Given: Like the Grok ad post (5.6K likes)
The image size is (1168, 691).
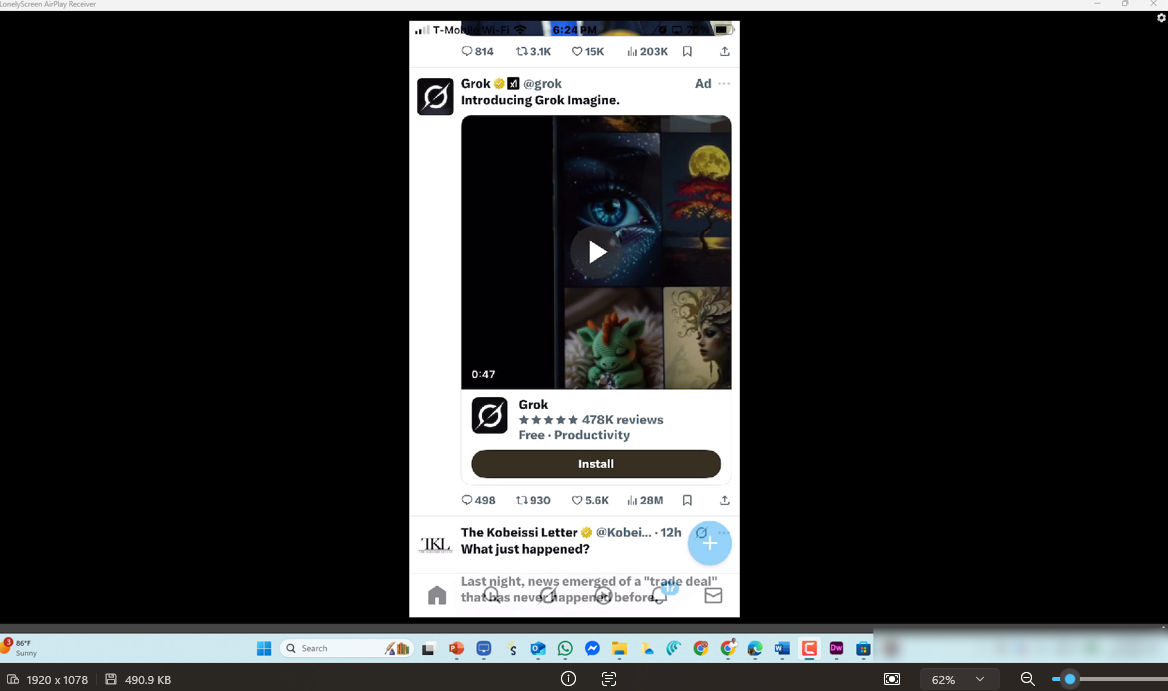Looking at the screenshot, I should pos(590,500).
